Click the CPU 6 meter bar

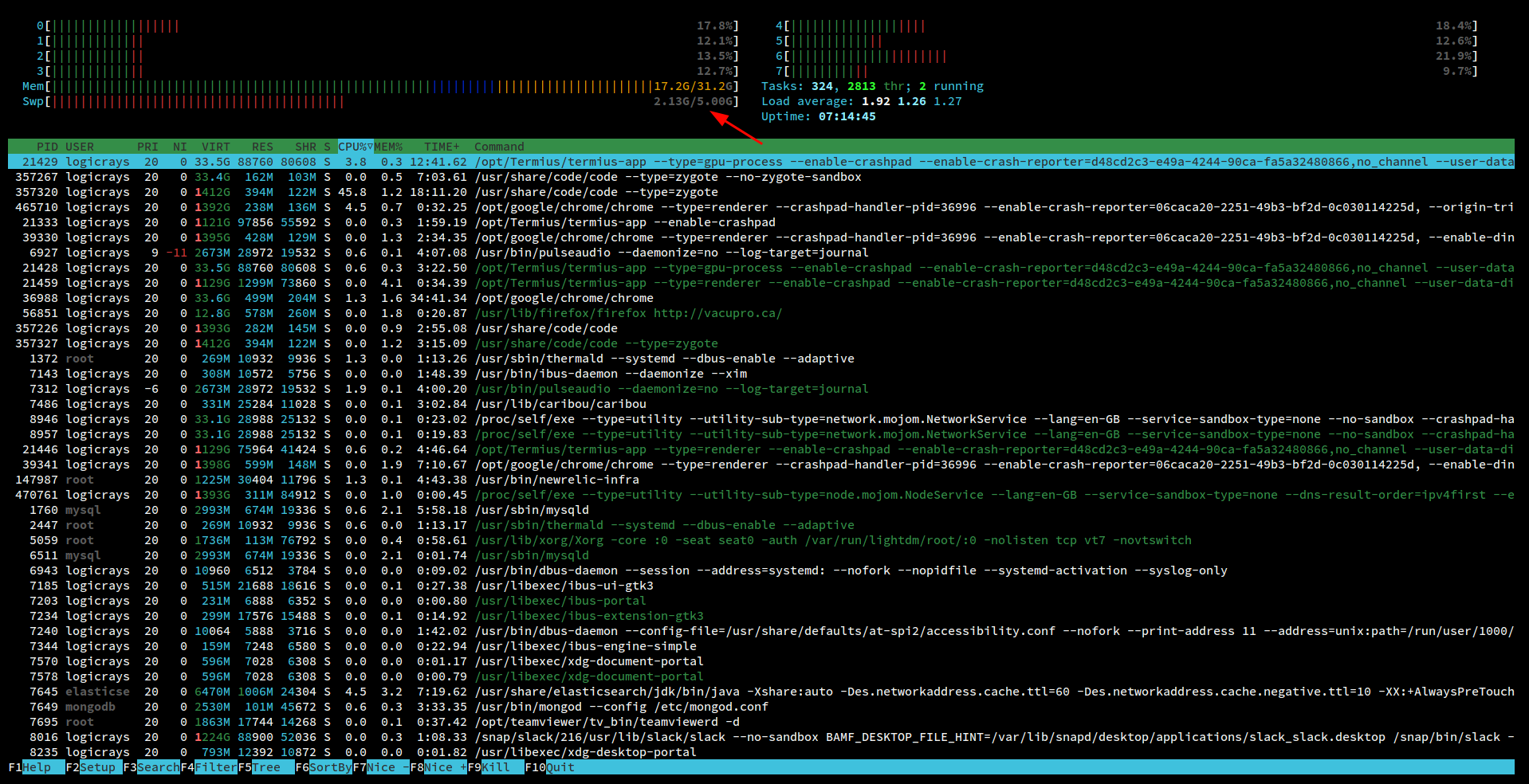(x=1126, y=56)
